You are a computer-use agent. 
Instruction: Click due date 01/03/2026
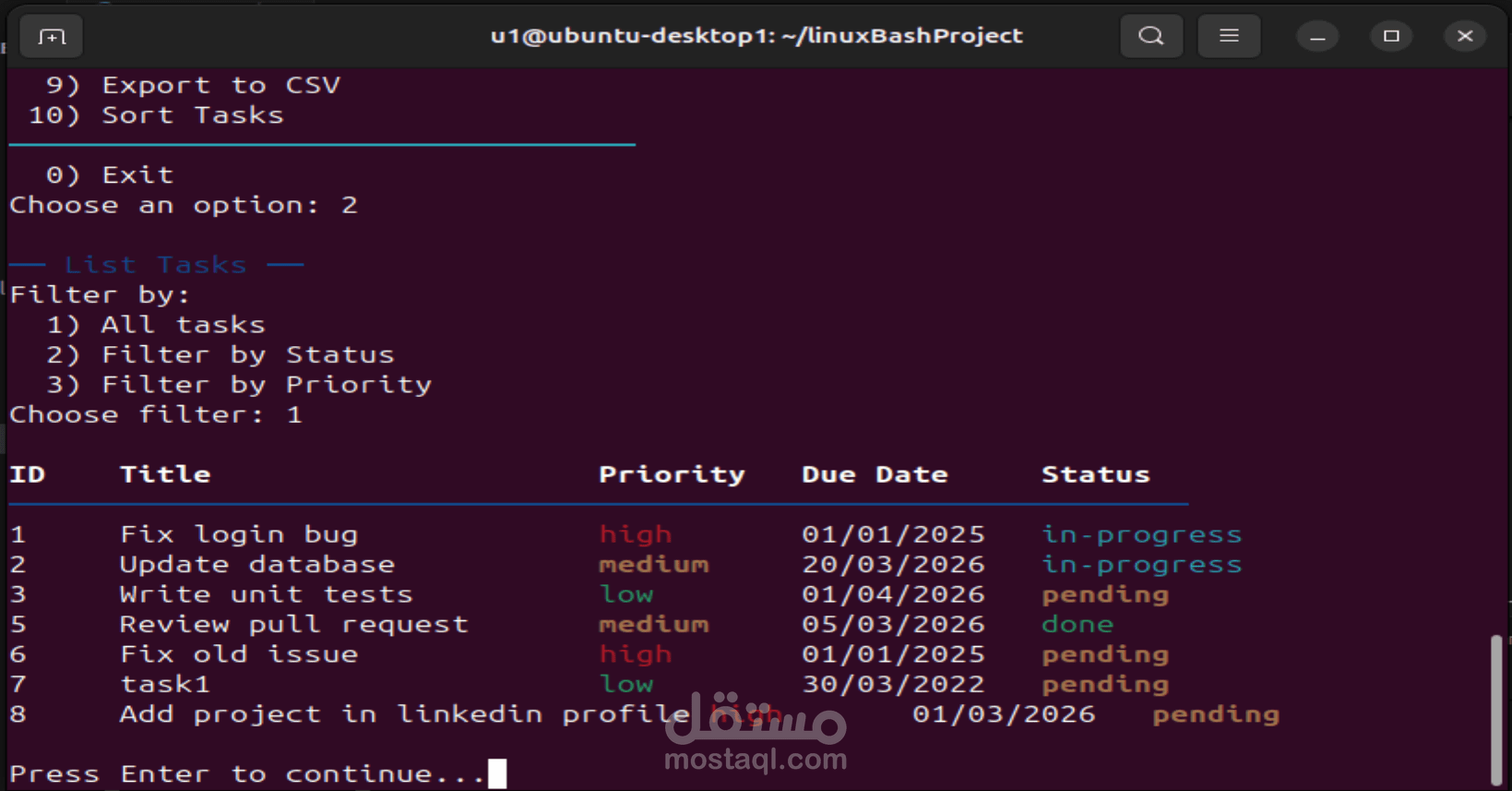(1004, 714)
